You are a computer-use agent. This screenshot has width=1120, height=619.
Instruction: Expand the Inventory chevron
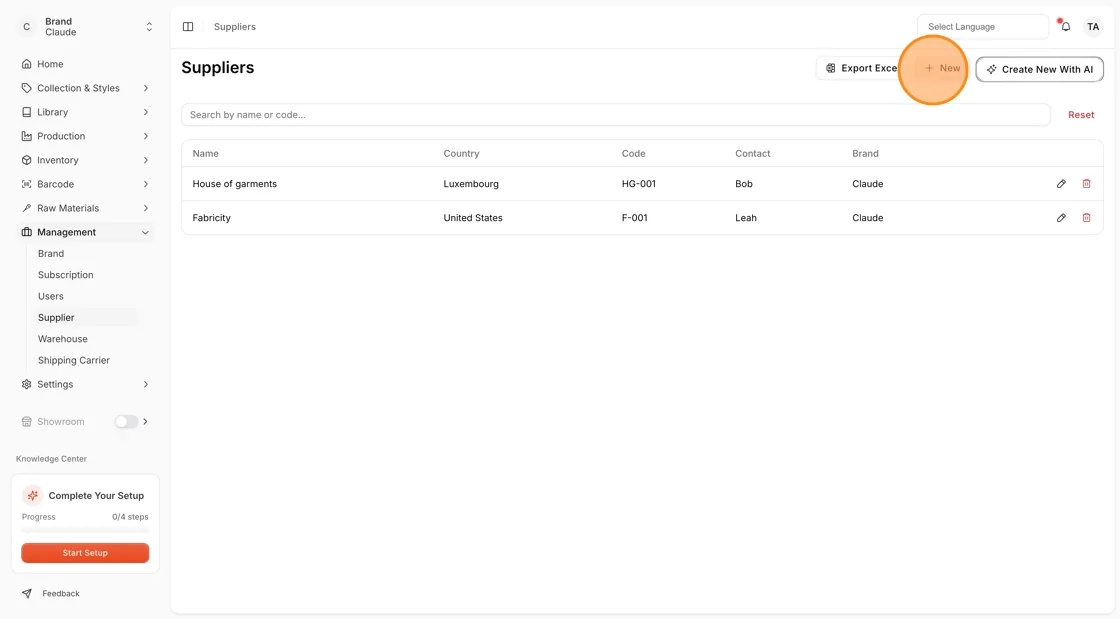pos(146,160)
